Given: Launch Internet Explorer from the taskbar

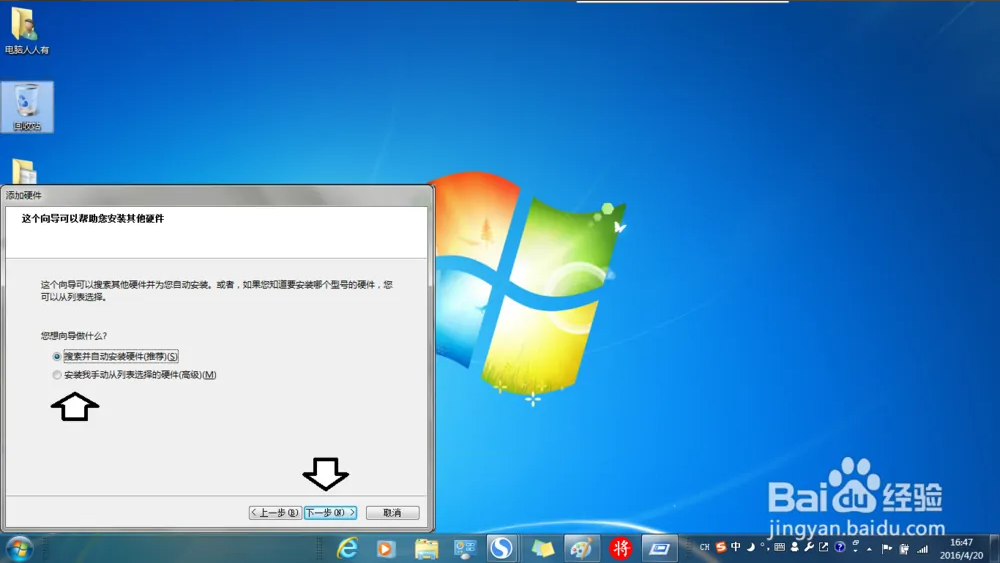Looking at the screenshot, I should (x=348, y=548).
